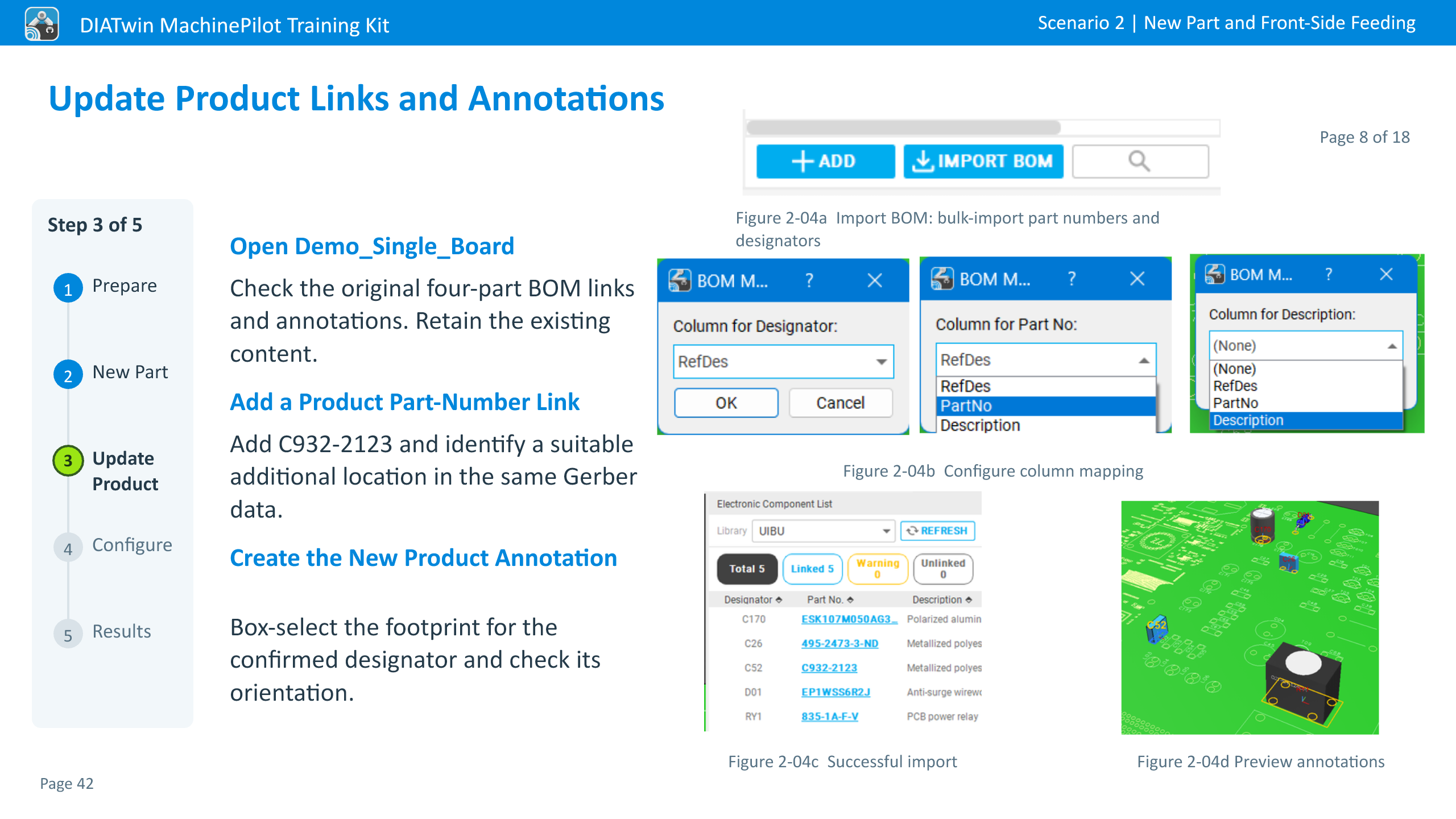
Task: Open part link 835-1A-F-V
Action: [830, 717]
